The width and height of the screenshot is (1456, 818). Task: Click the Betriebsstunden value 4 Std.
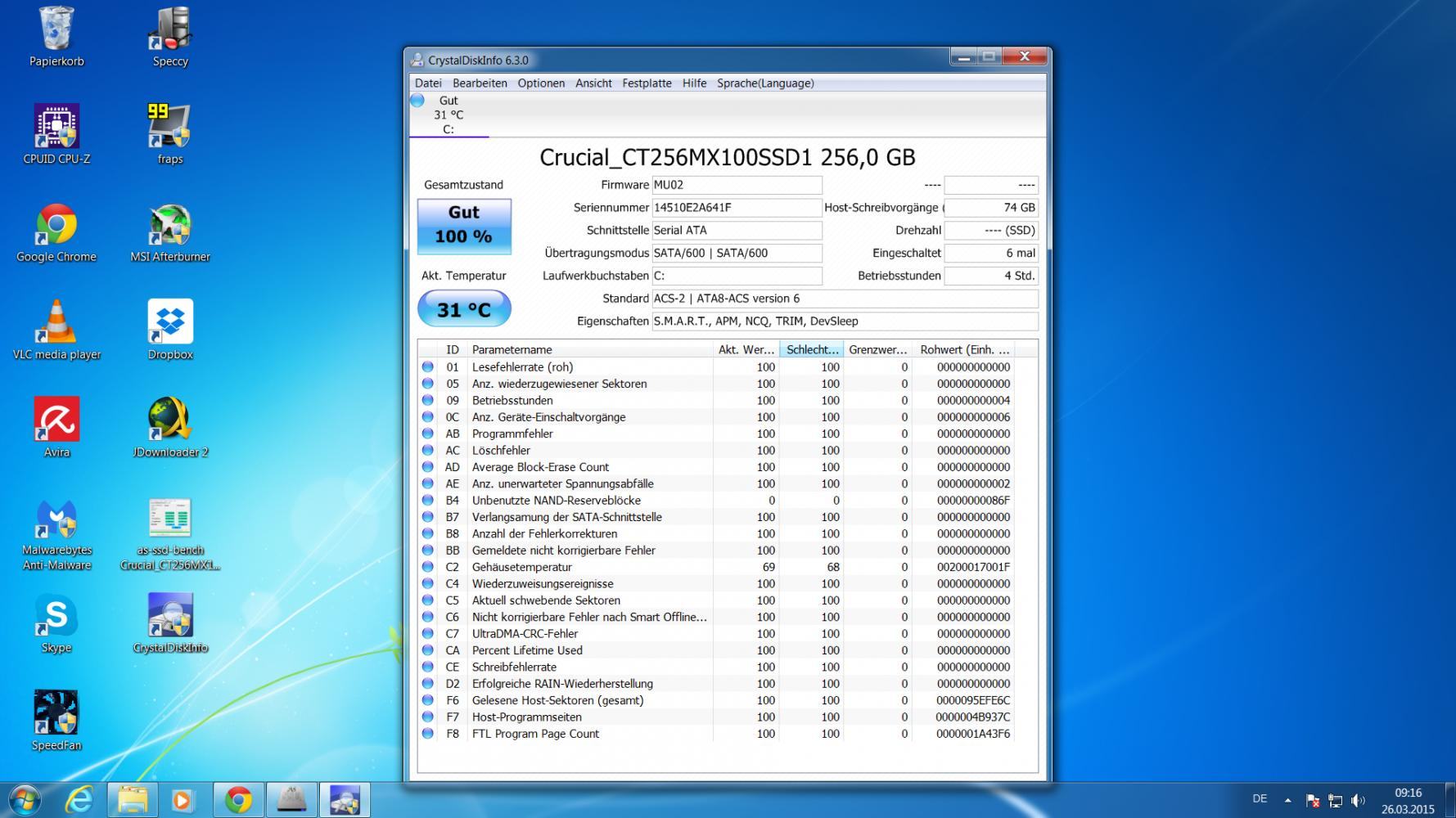[x=991, y=276]
